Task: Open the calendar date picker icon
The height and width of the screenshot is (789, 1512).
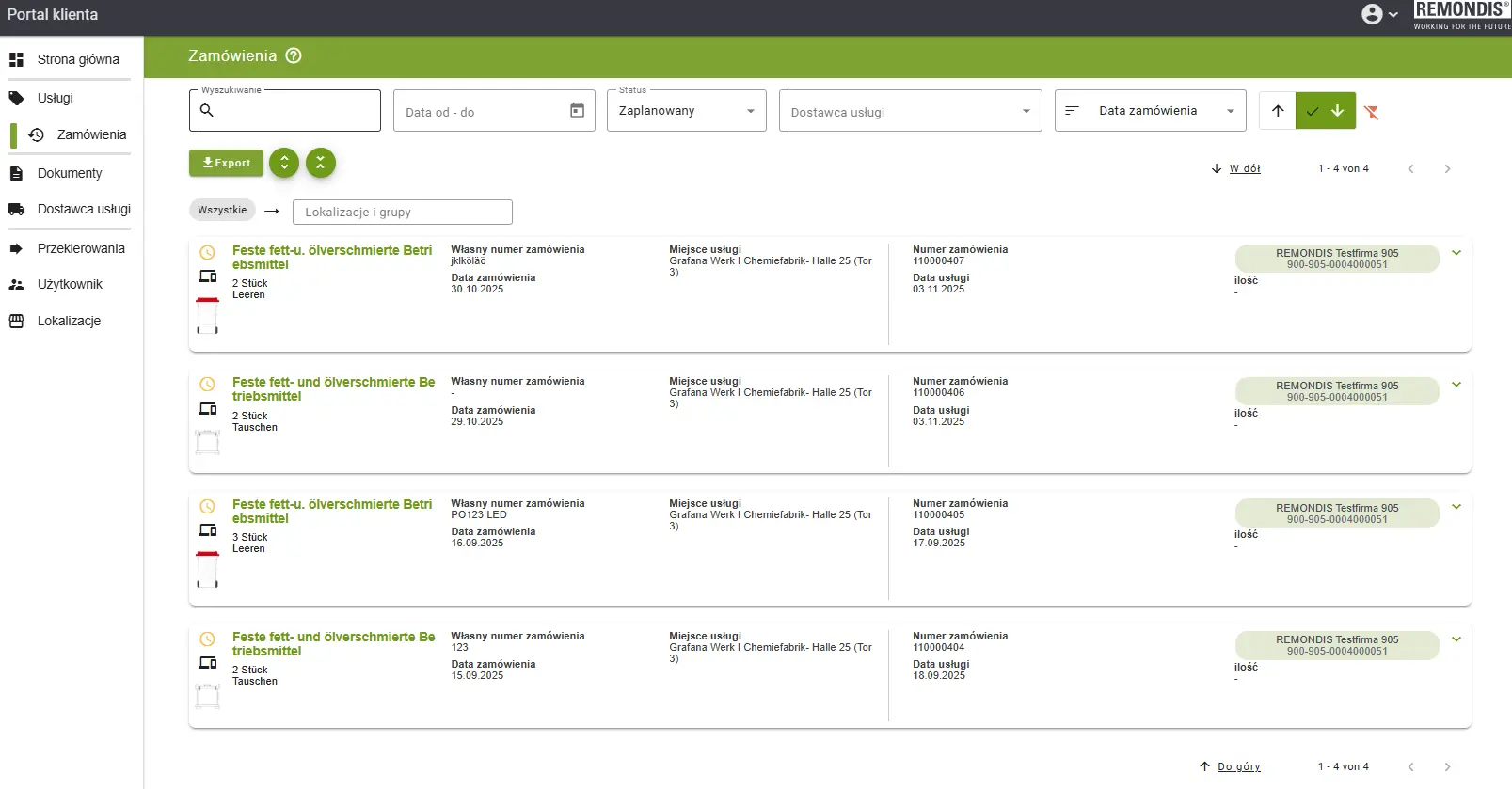Action: click(x=577, y=111)
